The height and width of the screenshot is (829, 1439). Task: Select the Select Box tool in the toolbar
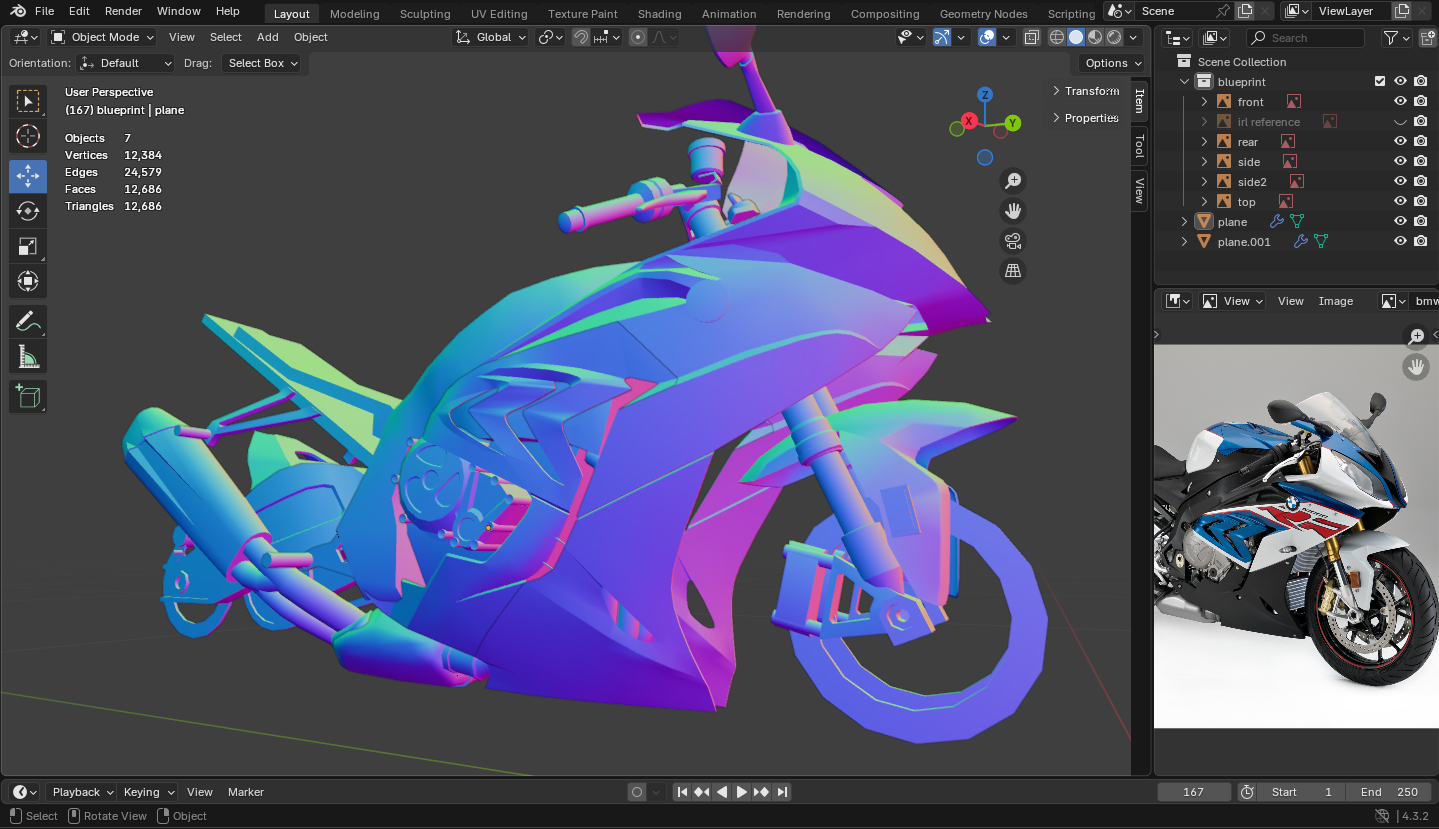pos(28,101)
